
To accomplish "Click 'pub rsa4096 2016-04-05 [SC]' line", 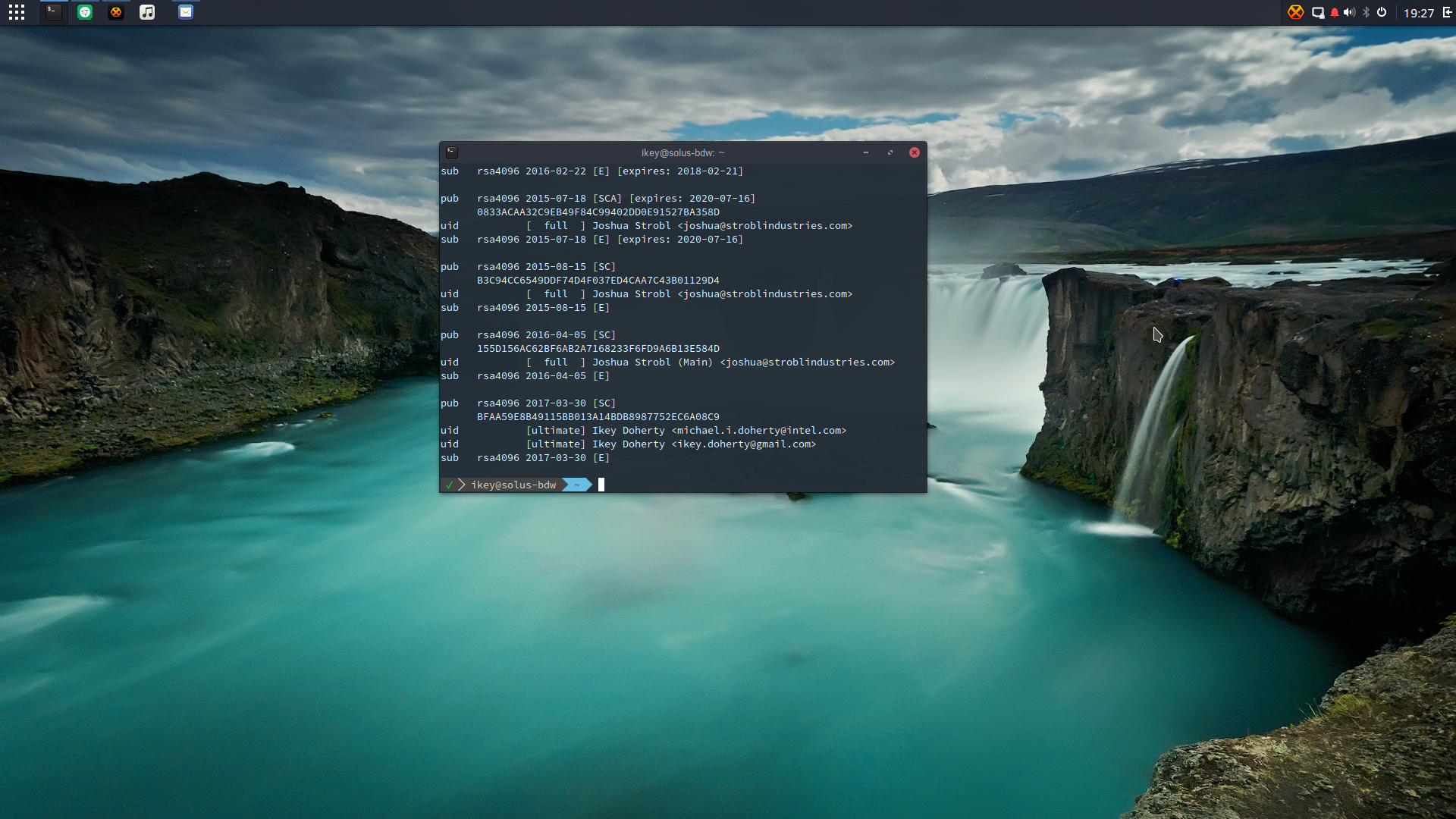I will tap(528, 335).
